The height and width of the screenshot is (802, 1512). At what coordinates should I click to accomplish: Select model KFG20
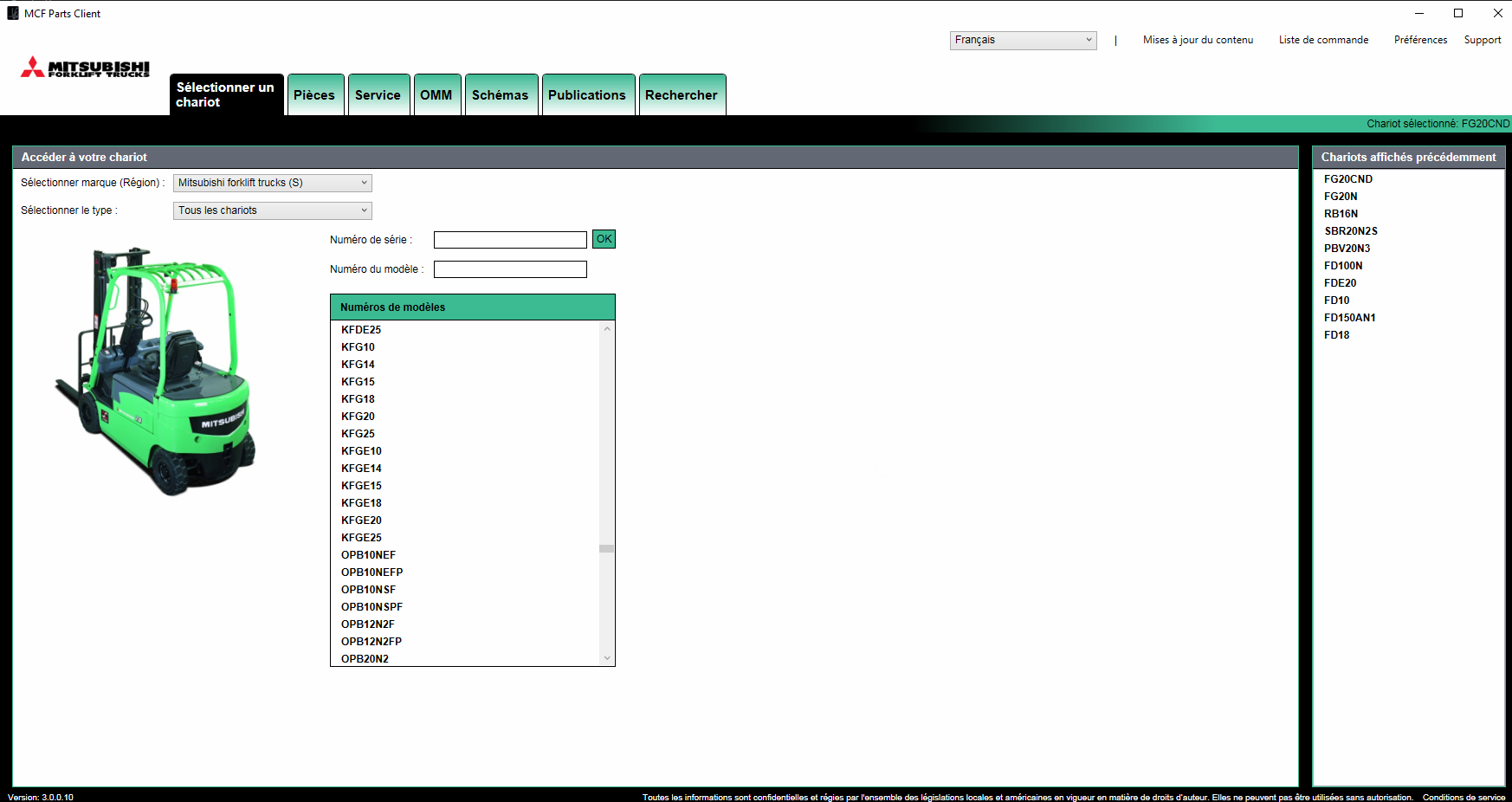358,417
